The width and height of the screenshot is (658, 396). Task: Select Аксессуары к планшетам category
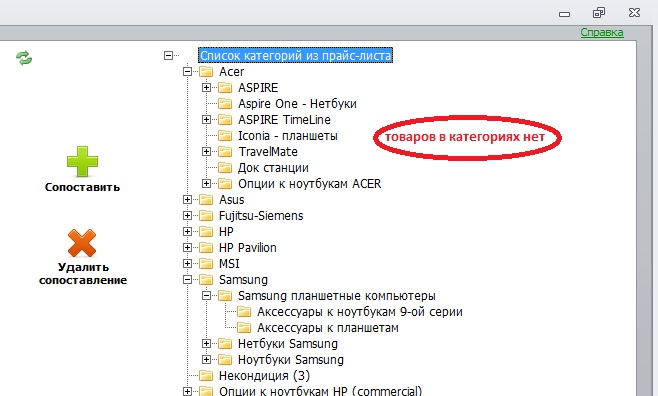(x=328, y=328)
